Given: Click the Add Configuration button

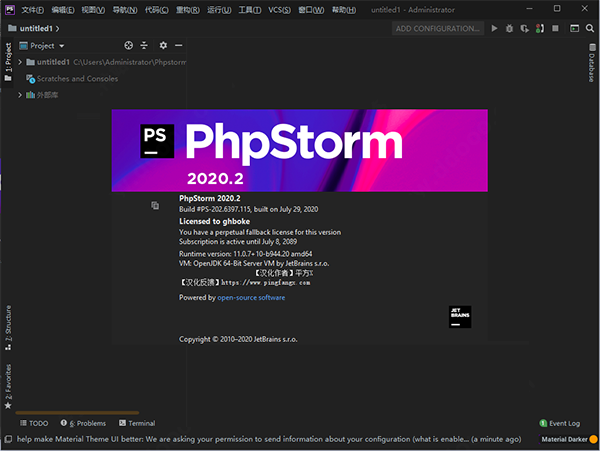Looking at the screenshot, I should [x=438, y=29].
